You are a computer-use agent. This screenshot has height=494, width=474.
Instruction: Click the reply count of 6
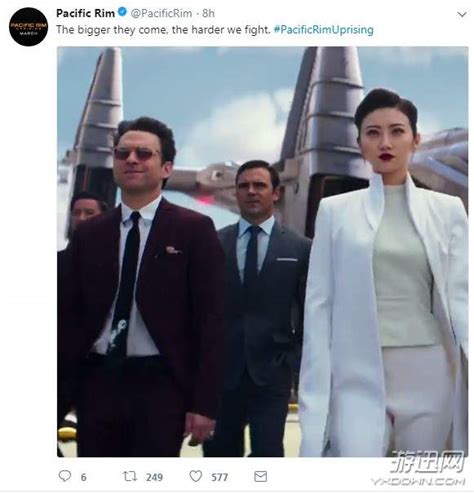coord(83,477)
